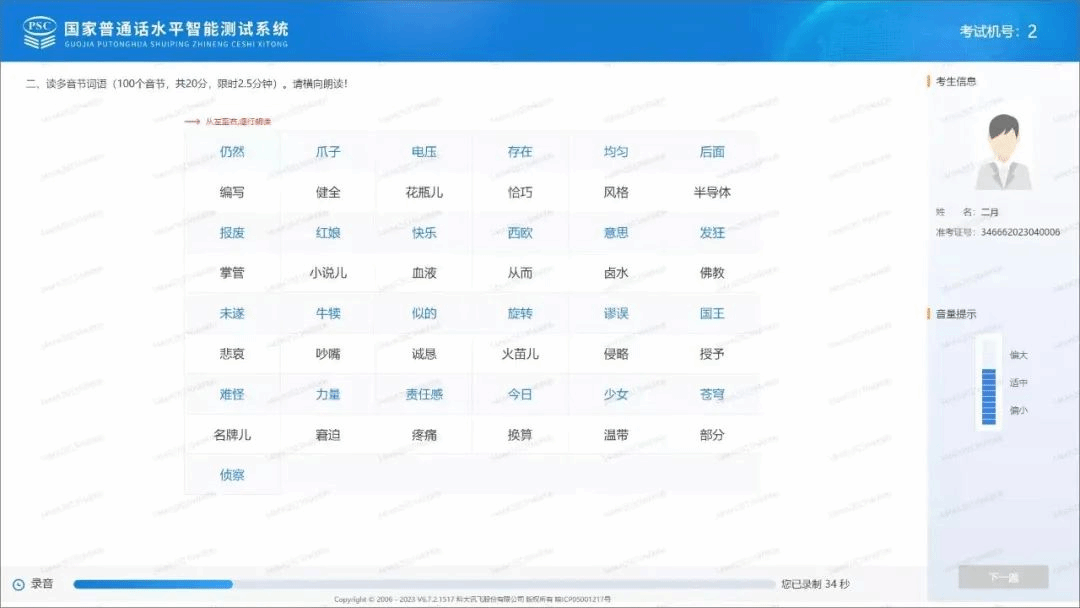The width and height of the screenshot is (1080, 608).
Task: Click the word 火苗儿
Action: click(520, 354)
